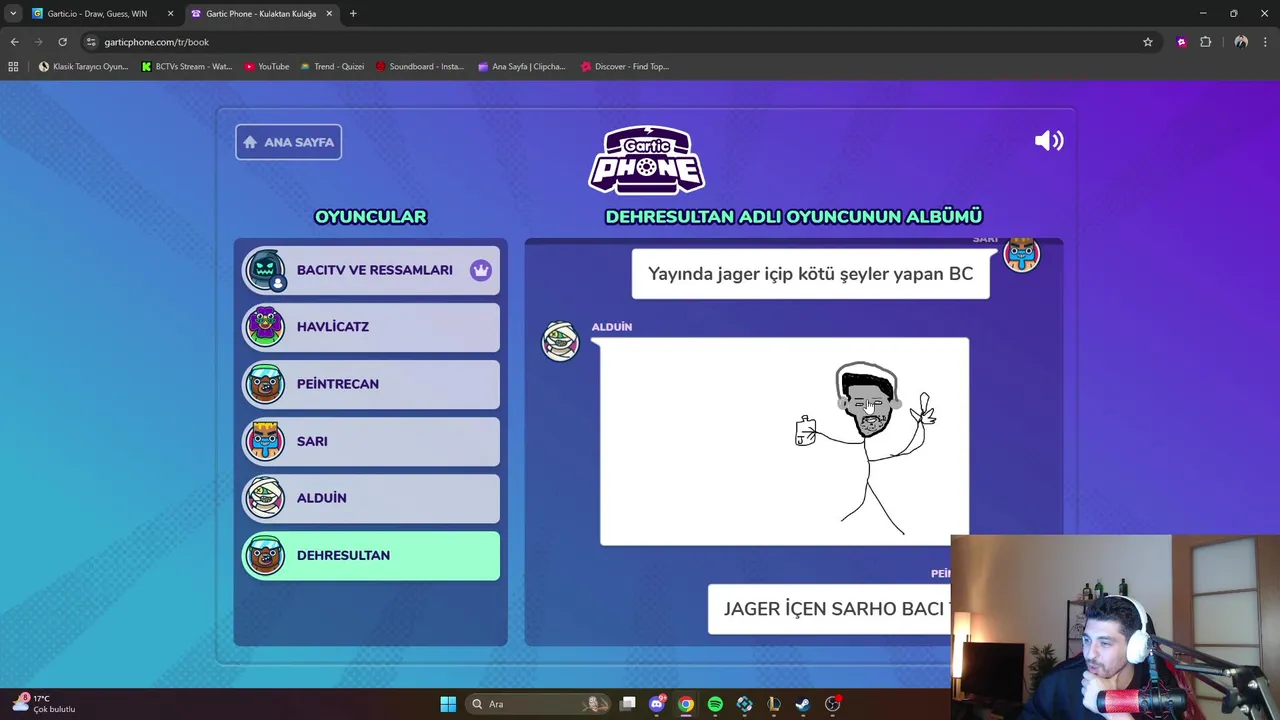Click taskbar search box Ara
The height and width of the screenshot is (720, 1280).
pos(540,704)
